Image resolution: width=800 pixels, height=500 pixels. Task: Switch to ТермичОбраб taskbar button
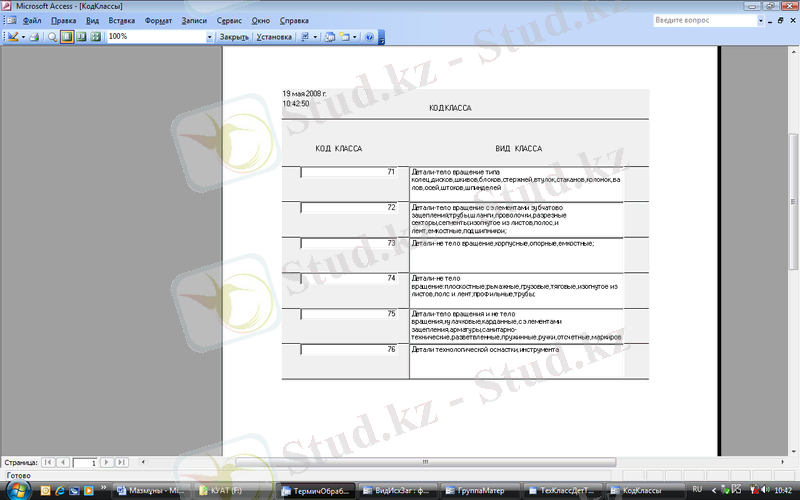316,491
